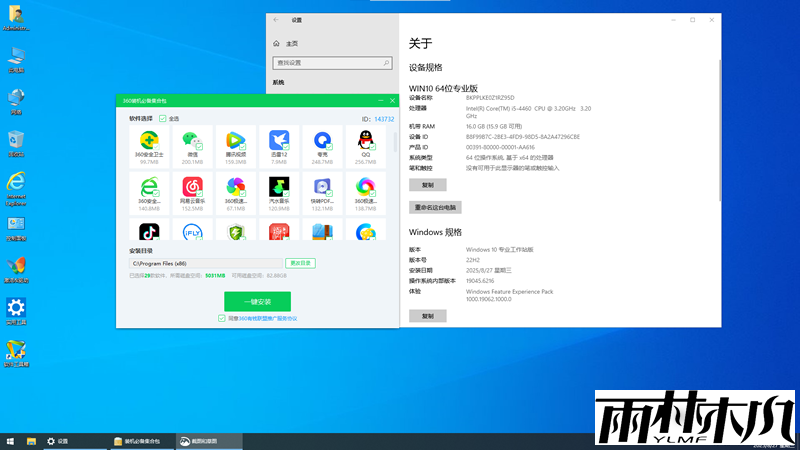Open the blue gear tool desktop icon
Viewport: 800px width, 450px height.
pos(16,308)
